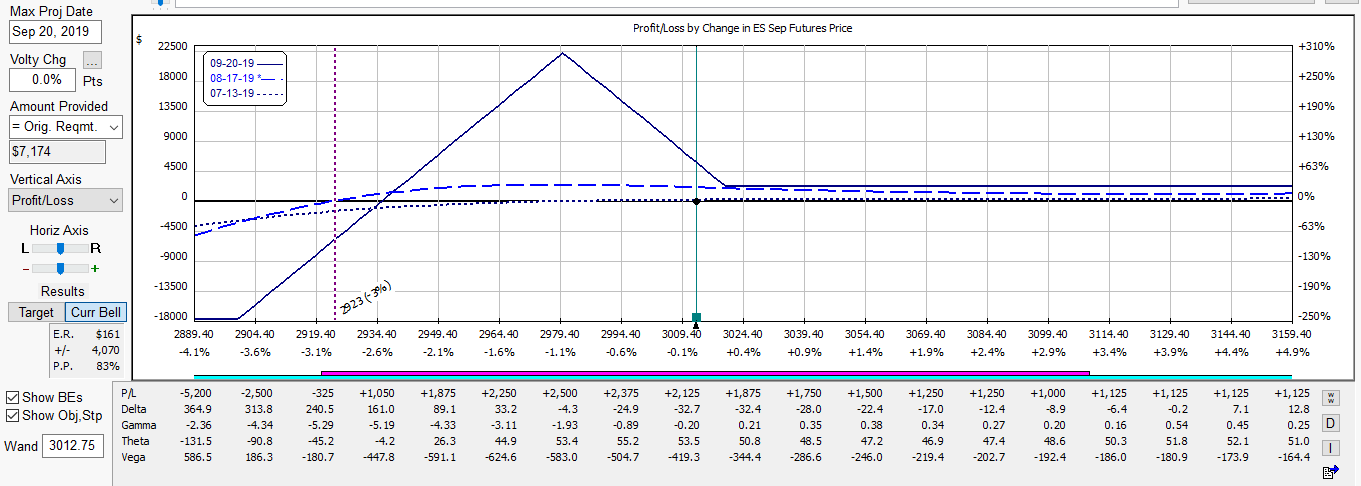Click the Vega value -164.4
The height and width of the screenshot is (486, 1361).
[1290, 457]
